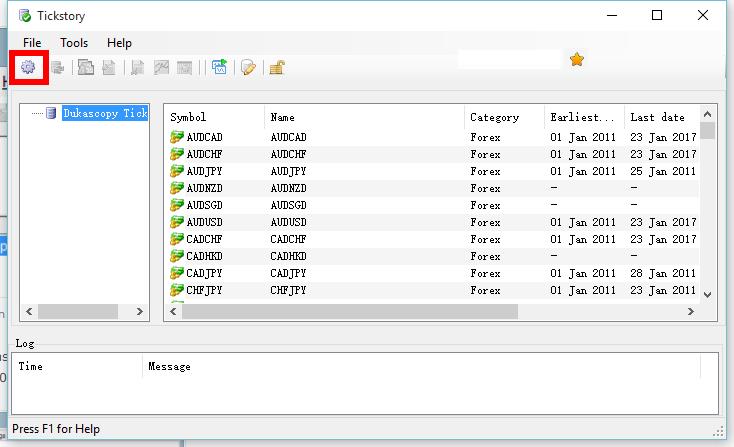Image resolution: width=734 pixels, height=447 pixels.
Task: Click AUDJPY's last date 25 Jan 2011
Action: coord(663,171)
